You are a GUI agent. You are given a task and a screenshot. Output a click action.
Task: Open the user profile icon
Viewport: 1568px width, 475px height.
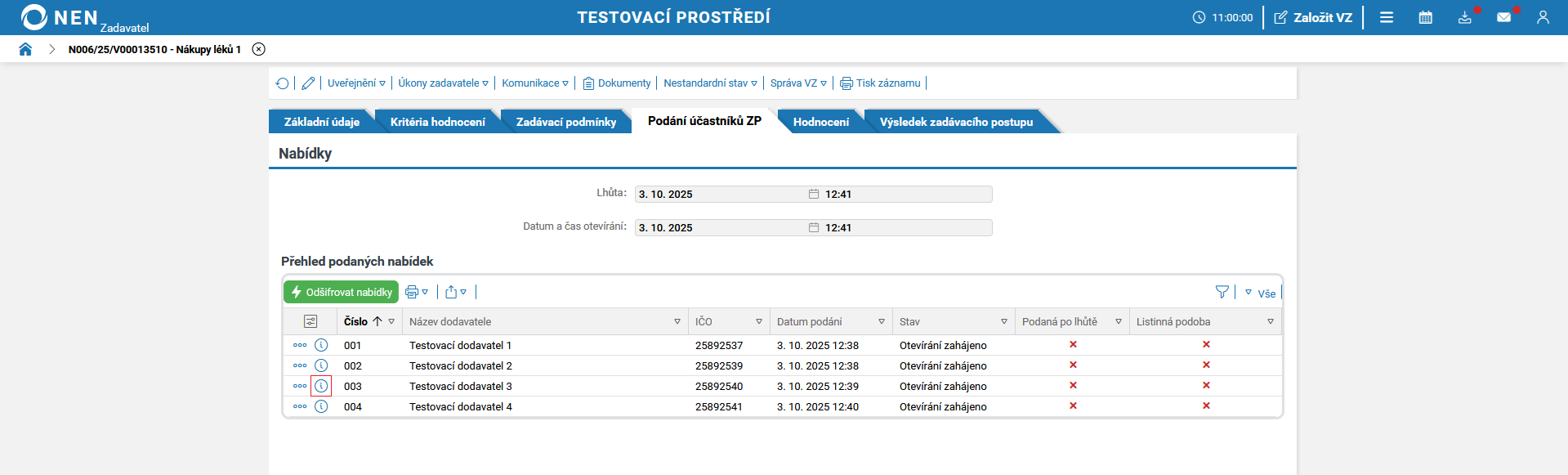tap(1543, 17)
